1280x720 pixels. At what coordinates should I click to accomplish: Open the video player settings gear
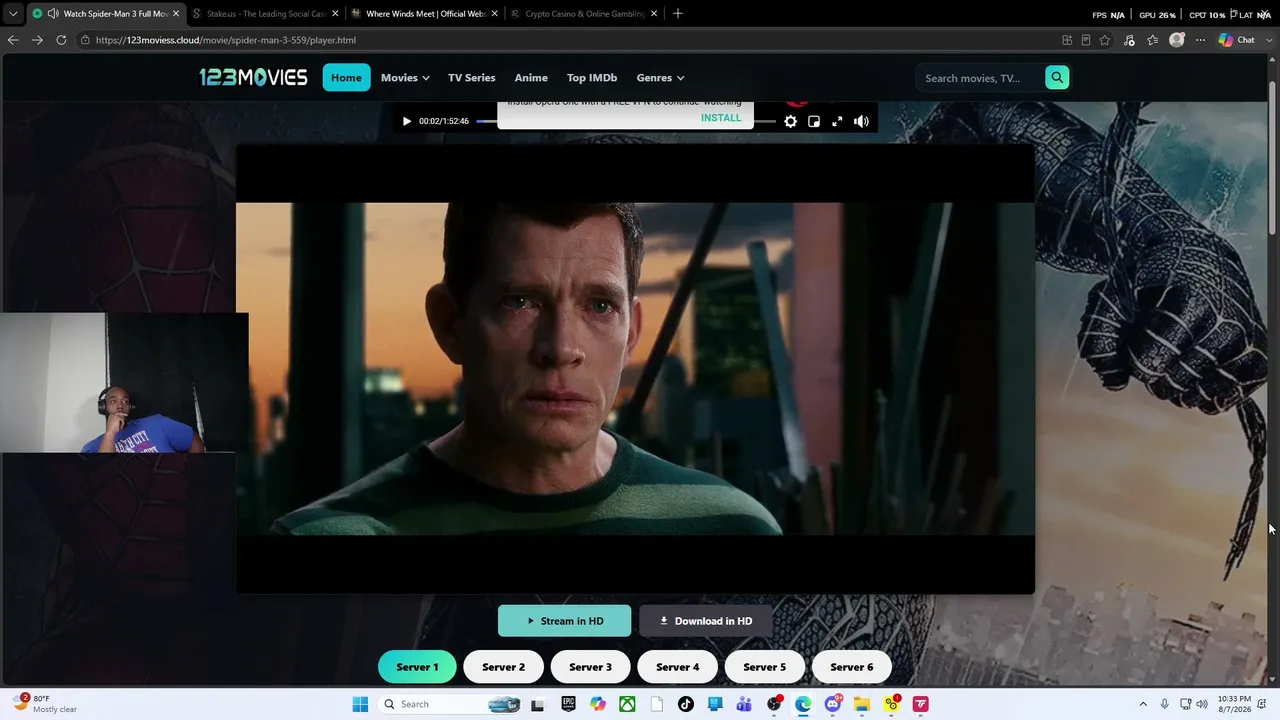coord(790,121)
